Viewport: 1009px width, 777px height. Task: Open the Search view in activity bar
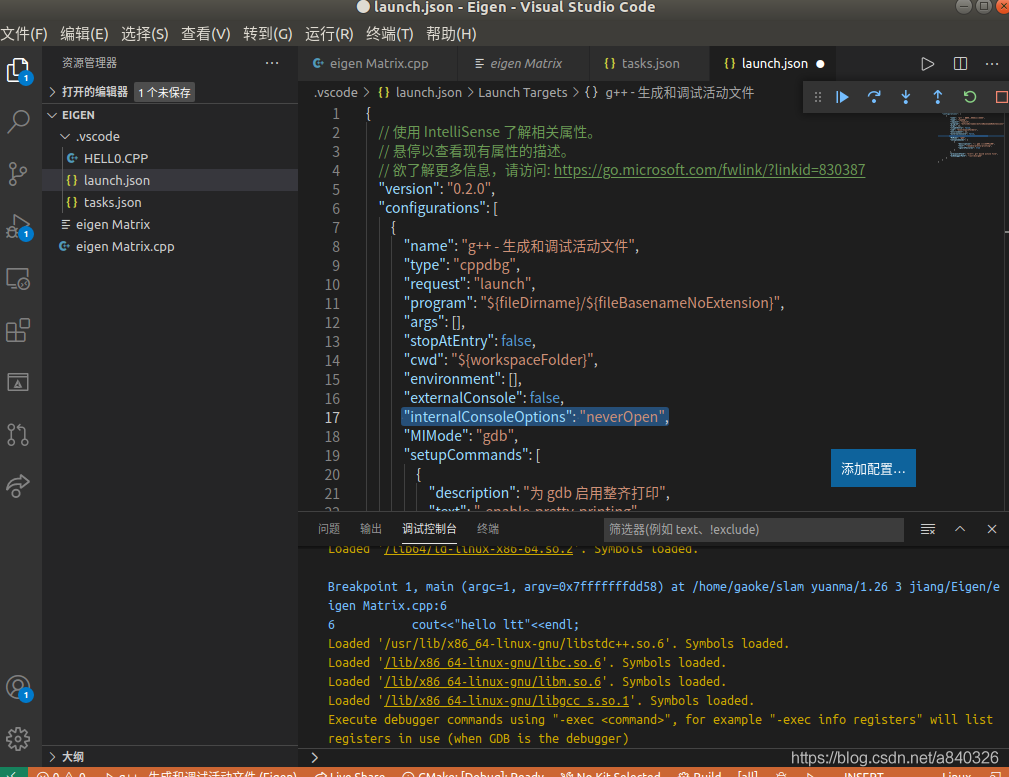coord(18,121)
